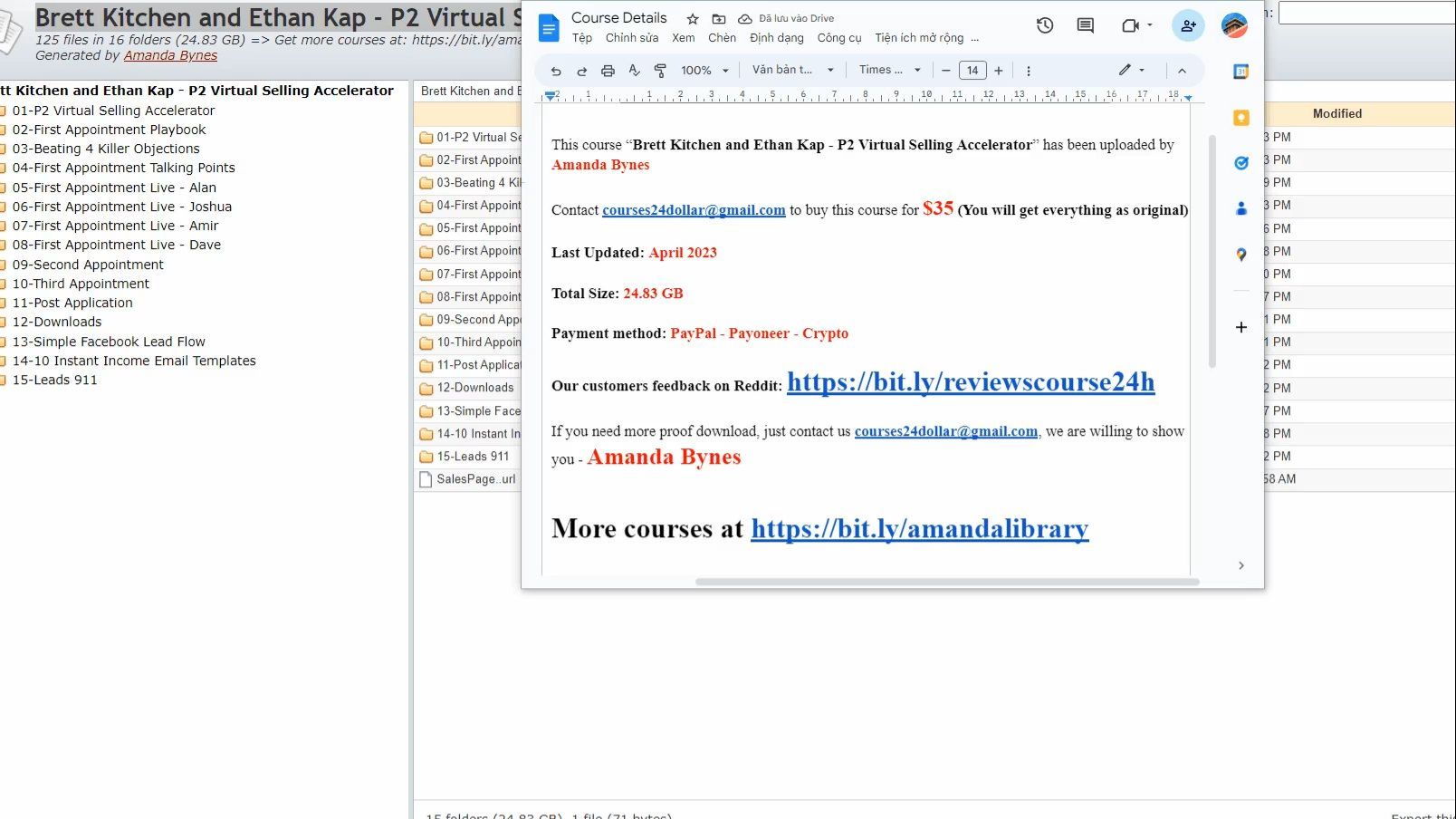Image resolution: width=1456 pixels, height=819 pixels.
Task: Open the Định dạng menu
Action: [x=777, y=38]
